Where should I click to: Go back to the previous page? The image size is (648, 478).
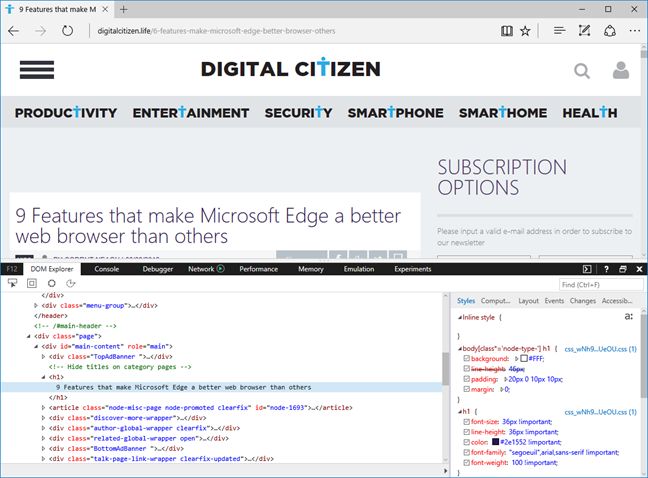pos(14,31)
